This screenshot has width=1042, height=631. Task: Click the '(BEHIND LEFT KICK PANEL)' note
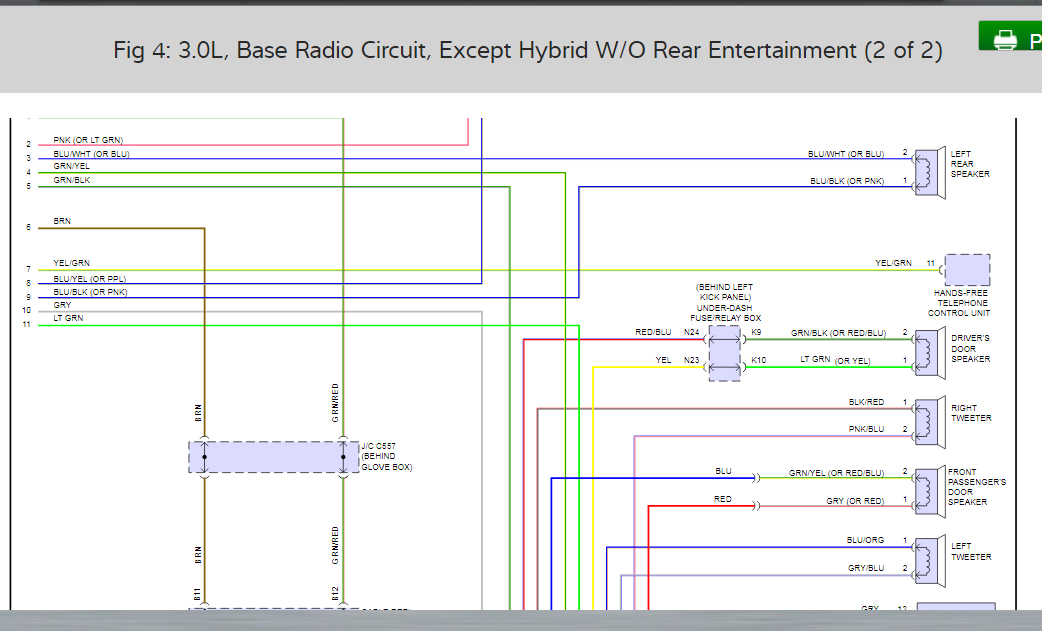724,292
